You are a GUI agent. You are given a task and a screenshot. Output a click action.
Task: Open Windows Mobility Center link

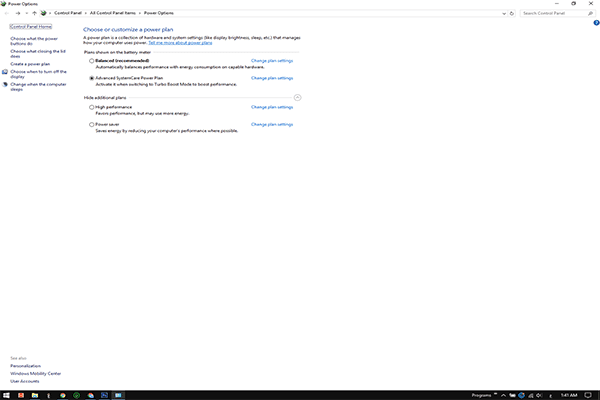36,374
